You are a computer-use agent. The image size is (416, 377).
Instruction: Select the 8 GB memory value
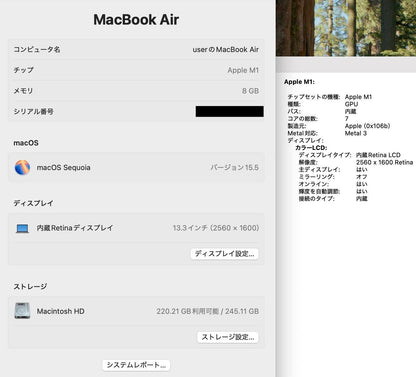pyautogui.click(x=250, y=91)
